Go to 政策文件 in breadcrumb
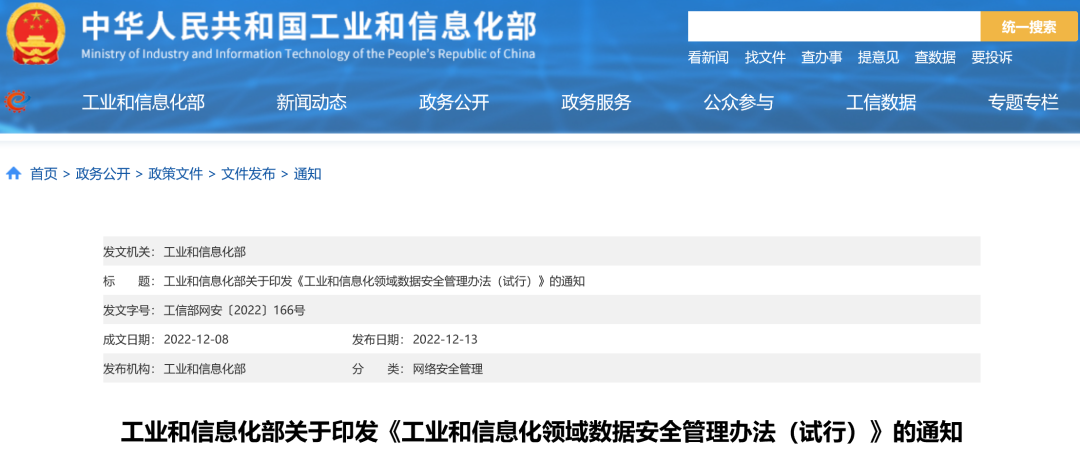 (x=176, y=174)
